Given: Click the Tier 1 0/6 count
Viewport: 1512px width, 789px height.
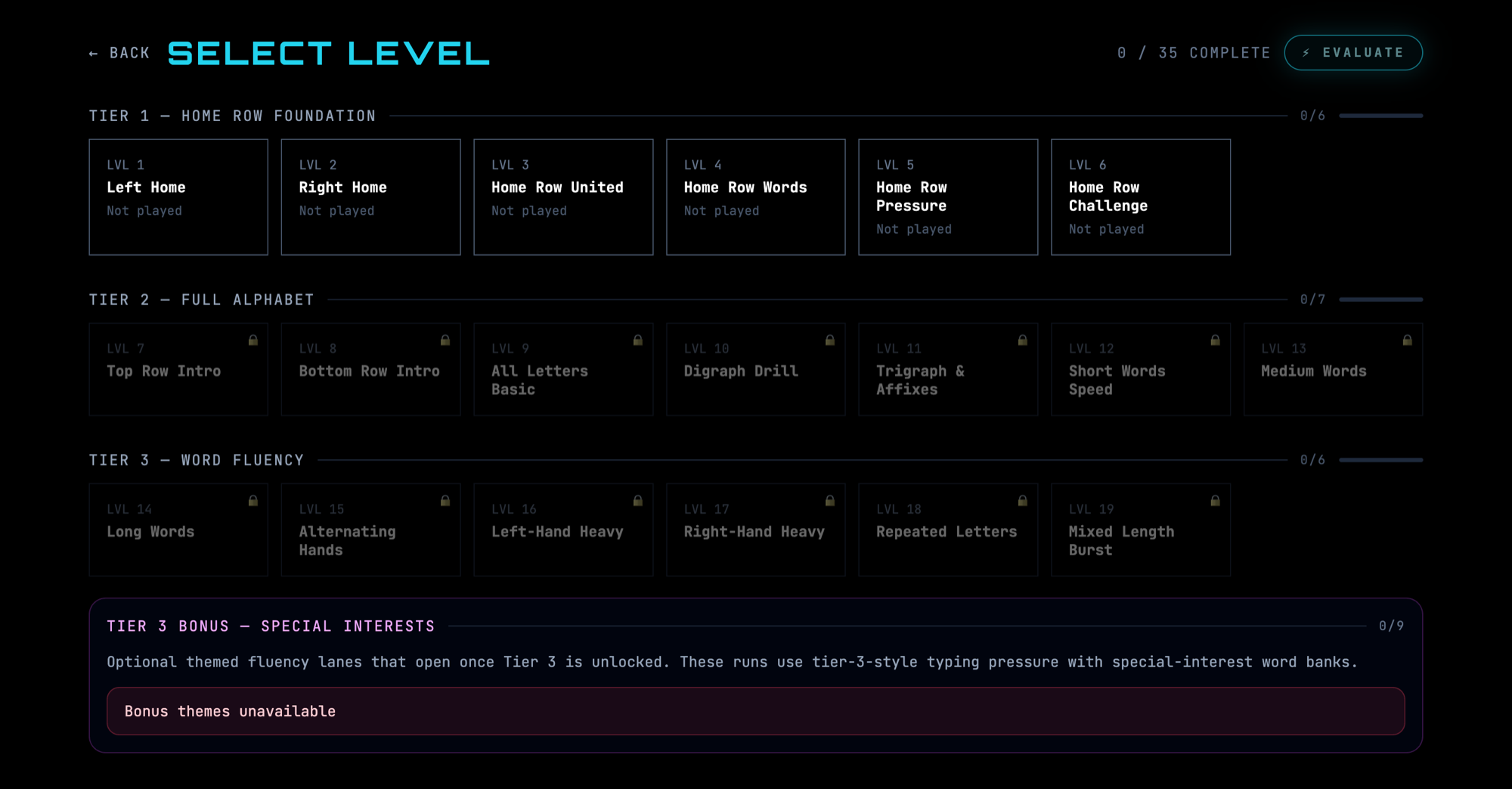Looking at the screenshot, I should (x=1312, y=116).
